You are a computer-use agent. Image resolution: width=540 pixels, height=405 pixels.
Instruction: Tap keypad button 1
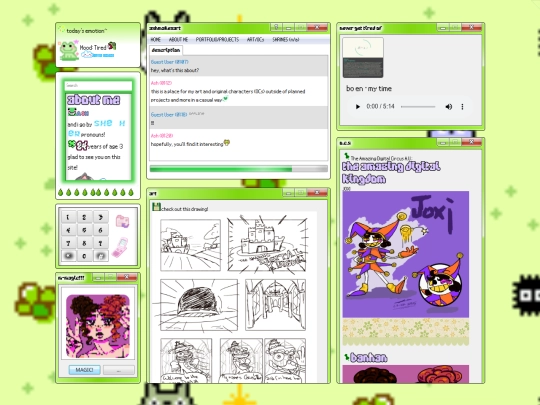click(68, 217)
